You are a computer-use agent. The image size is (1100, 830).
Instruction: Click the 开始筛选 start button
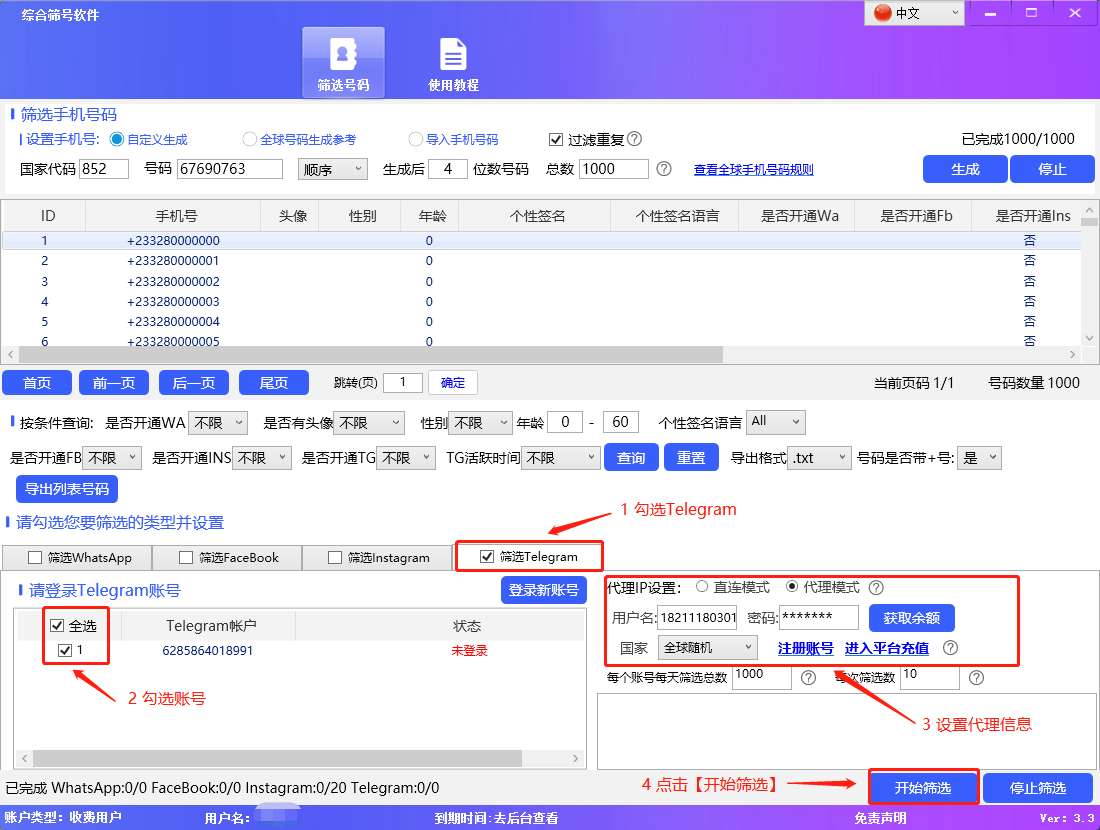[x=923, y=787]
